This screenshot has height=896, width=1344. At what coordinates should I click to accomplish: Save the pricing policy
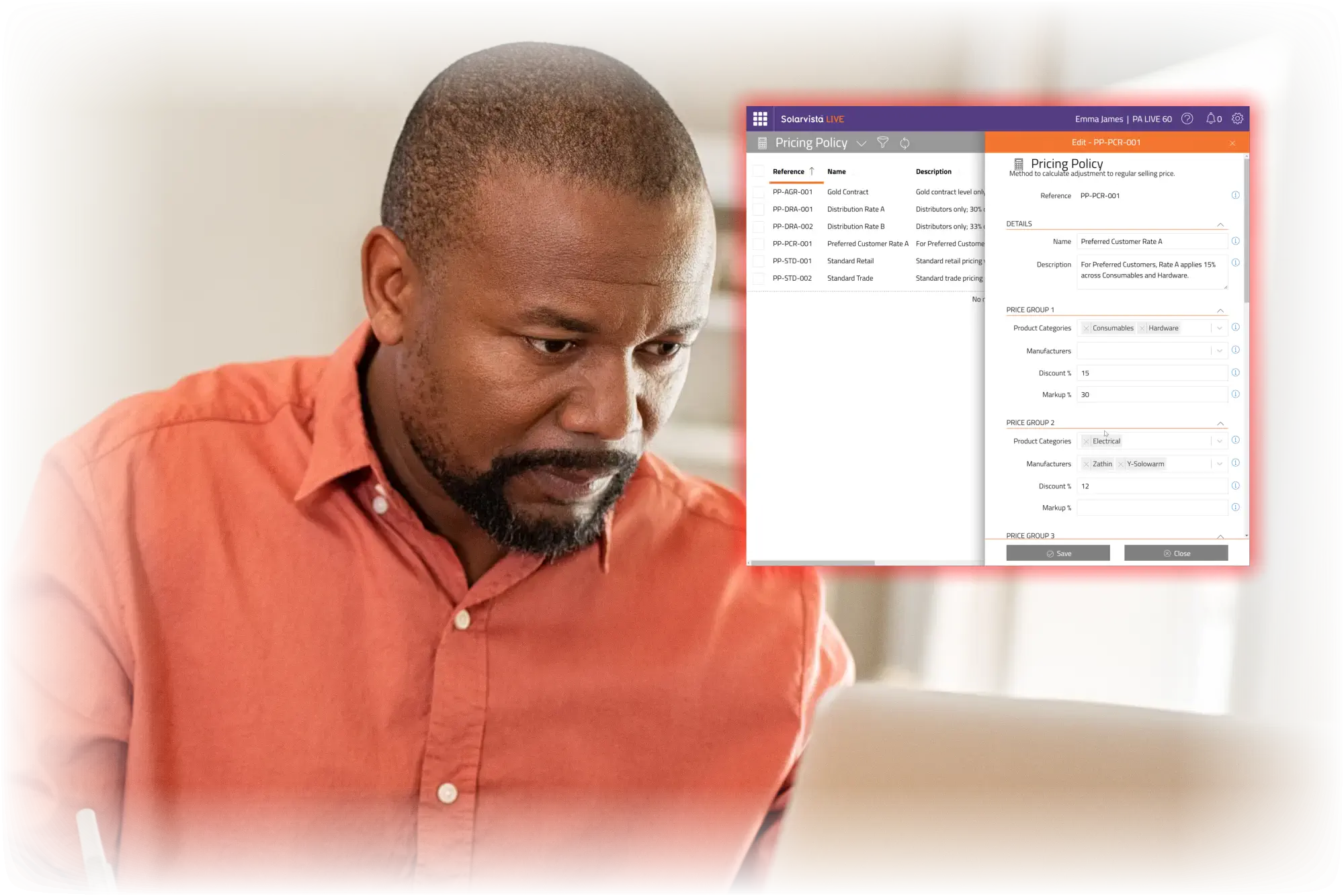(1058, 553)
